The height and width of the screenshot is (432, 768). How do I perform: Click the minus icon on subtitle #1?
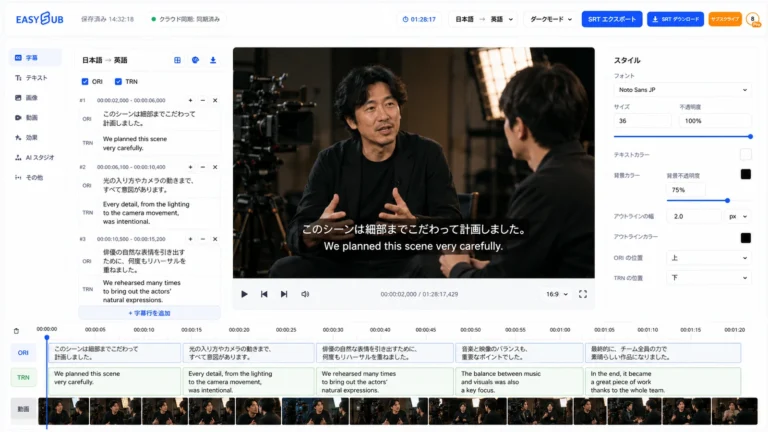click(203, 100)
